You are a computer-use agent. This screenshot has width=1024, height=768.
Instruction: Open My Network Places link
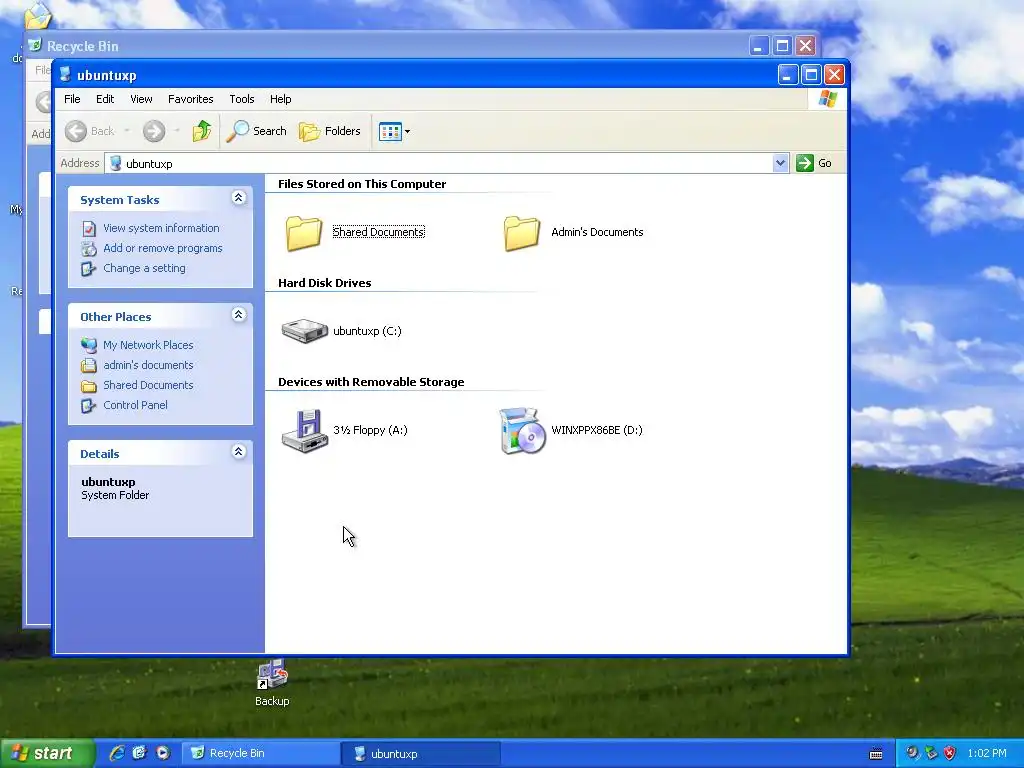click(148, 345)
